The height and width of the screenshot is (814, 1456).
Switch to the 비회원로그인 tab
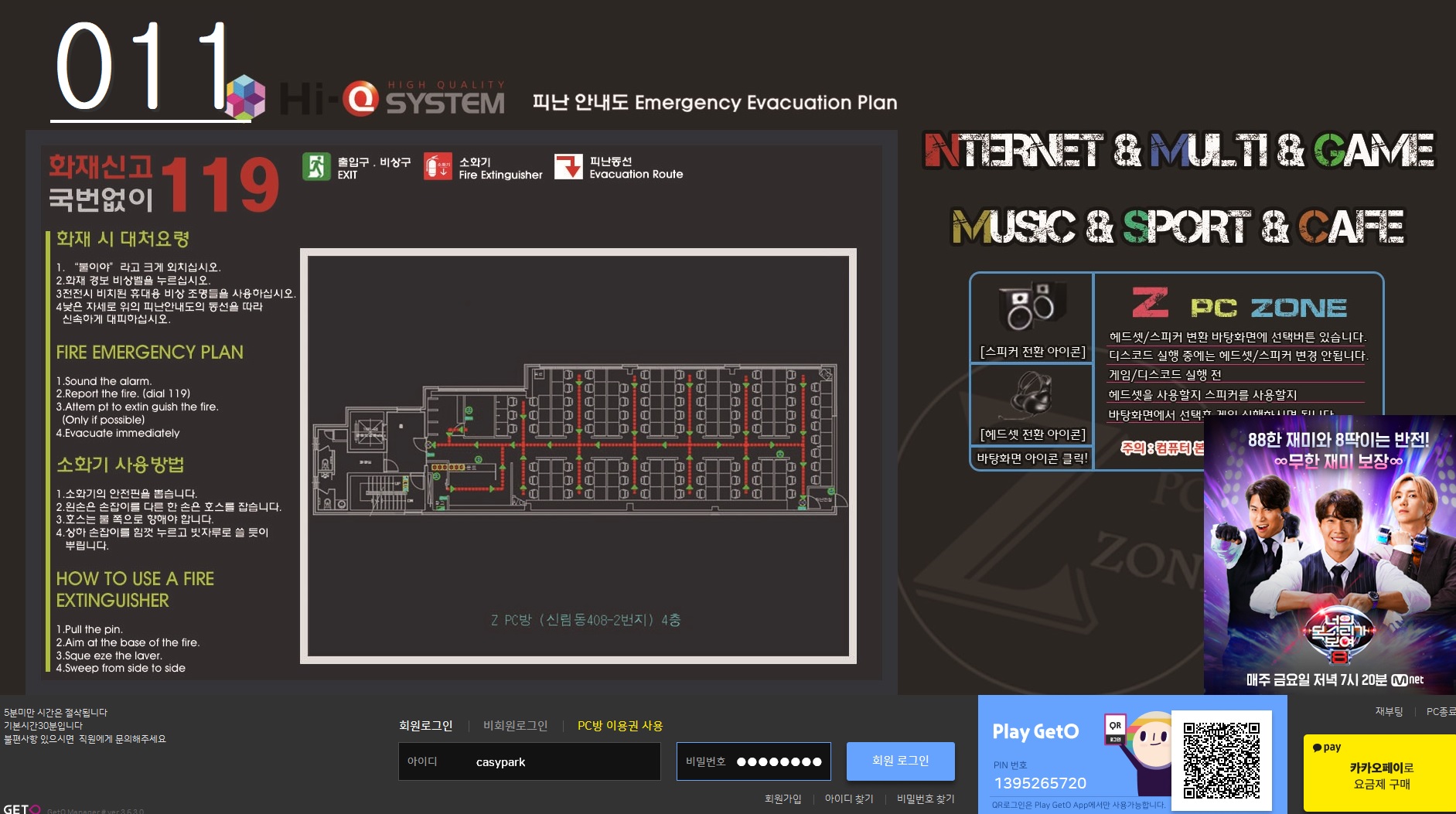click(515, 725)
